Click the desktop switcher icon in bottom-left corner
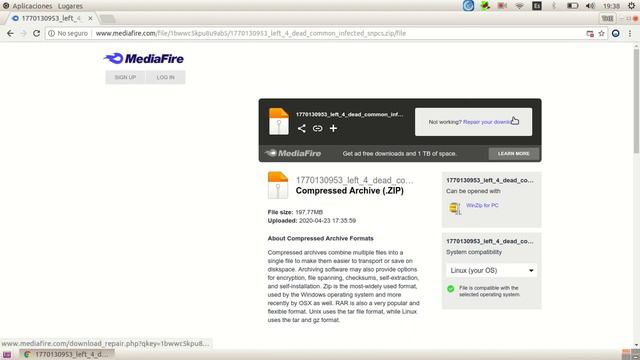 pyautogui.click(x=7, y=354)
